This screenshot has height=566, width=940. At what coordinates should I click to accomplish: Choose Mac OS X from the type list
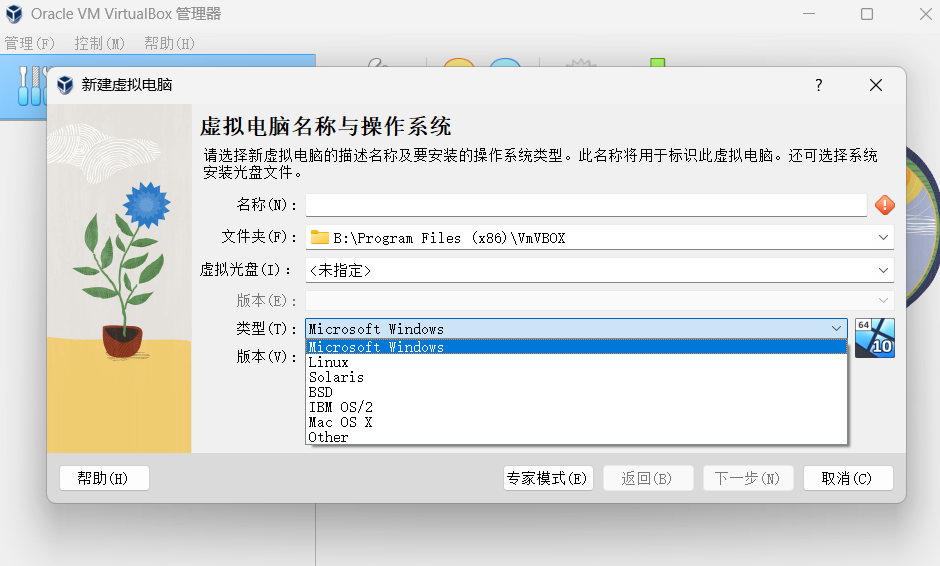576,422
